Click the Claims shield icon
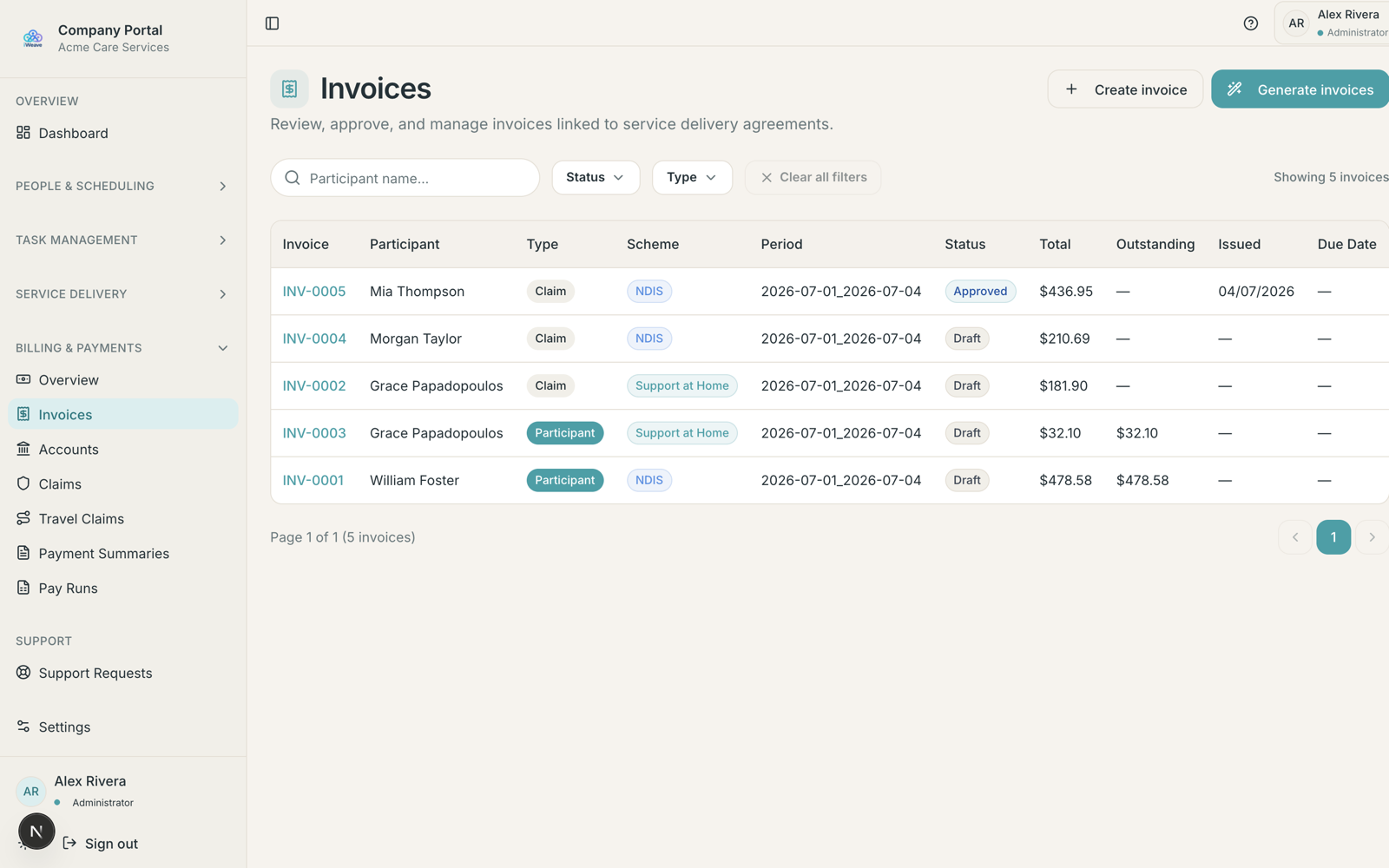This screenshot has width=1389, height=868. click(x=23, y=483)
